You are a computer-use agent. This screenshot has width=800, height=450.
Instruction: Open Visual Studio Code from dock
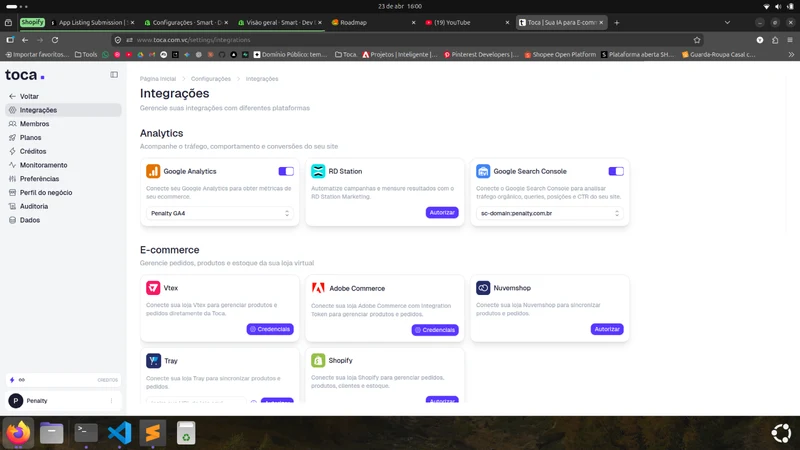[119, 433]
